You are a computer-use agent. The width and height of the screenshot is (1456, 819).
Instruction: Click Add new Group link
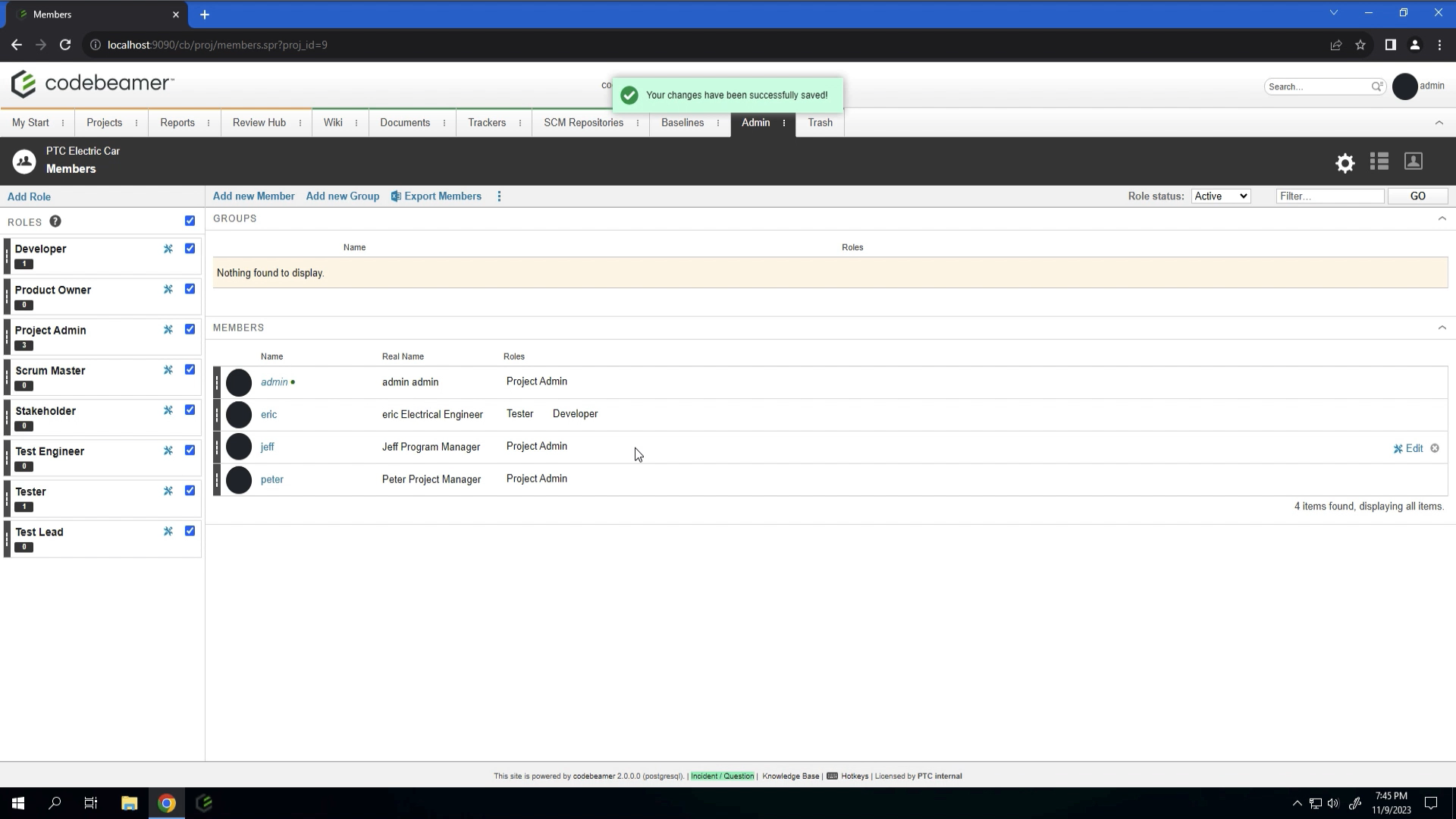(x=343, y=196)
